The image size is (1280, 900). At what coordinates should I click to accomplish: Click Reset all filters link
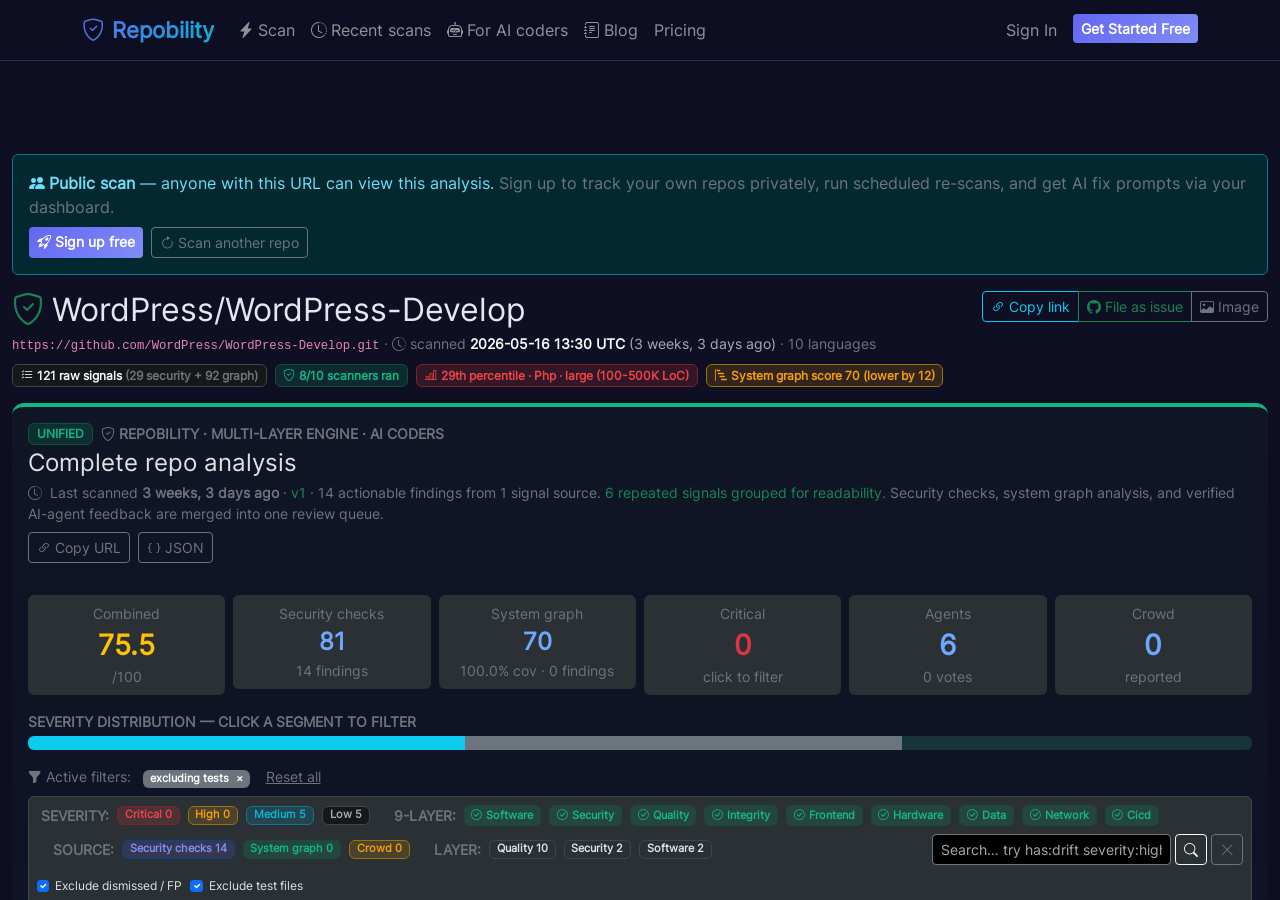pos(293,777)
